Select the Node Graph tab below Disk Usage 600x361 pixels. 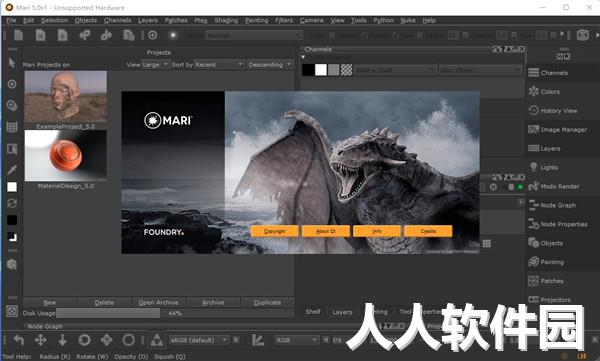point(45,326)
